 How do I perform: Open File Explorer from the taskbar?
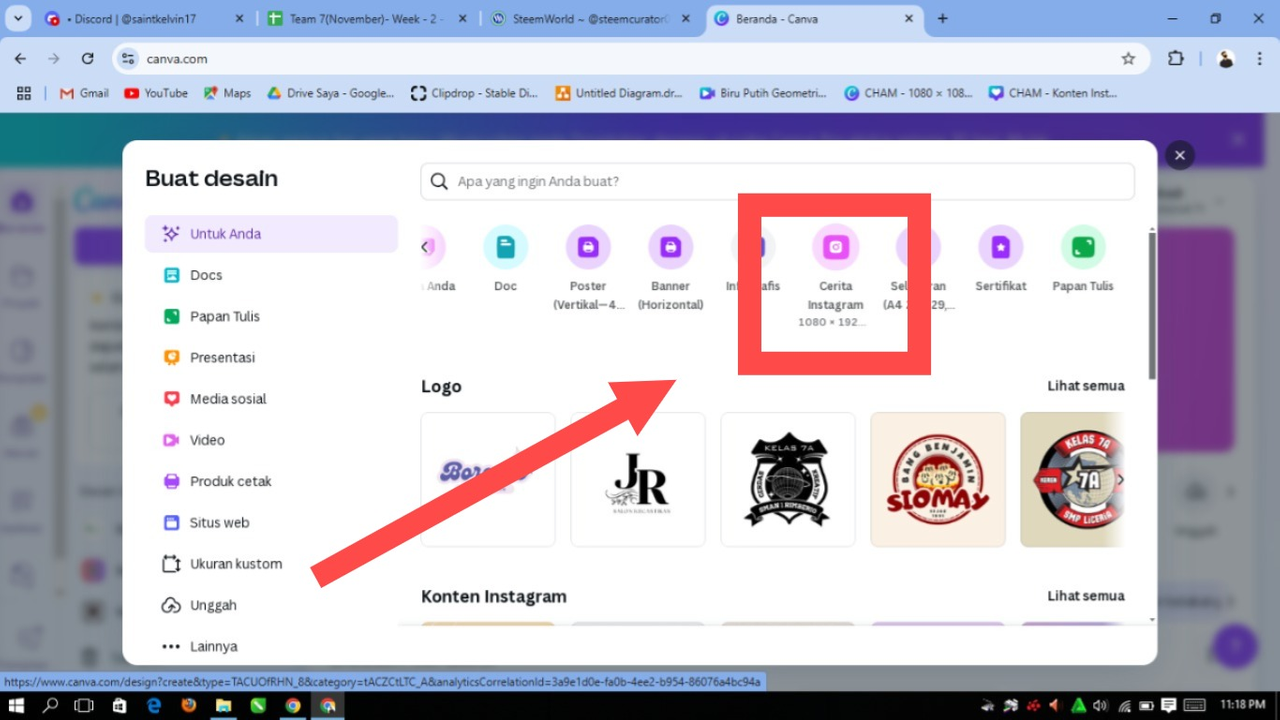click(x=223, y=706)
